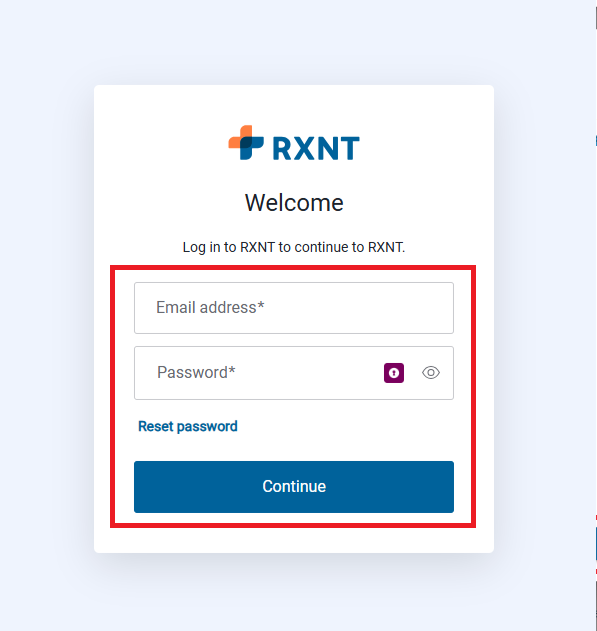Open the Reset password link
Image resolution: width=597 pixels, height=631 pixels.
pyautogui.click(x=188, y=426)
